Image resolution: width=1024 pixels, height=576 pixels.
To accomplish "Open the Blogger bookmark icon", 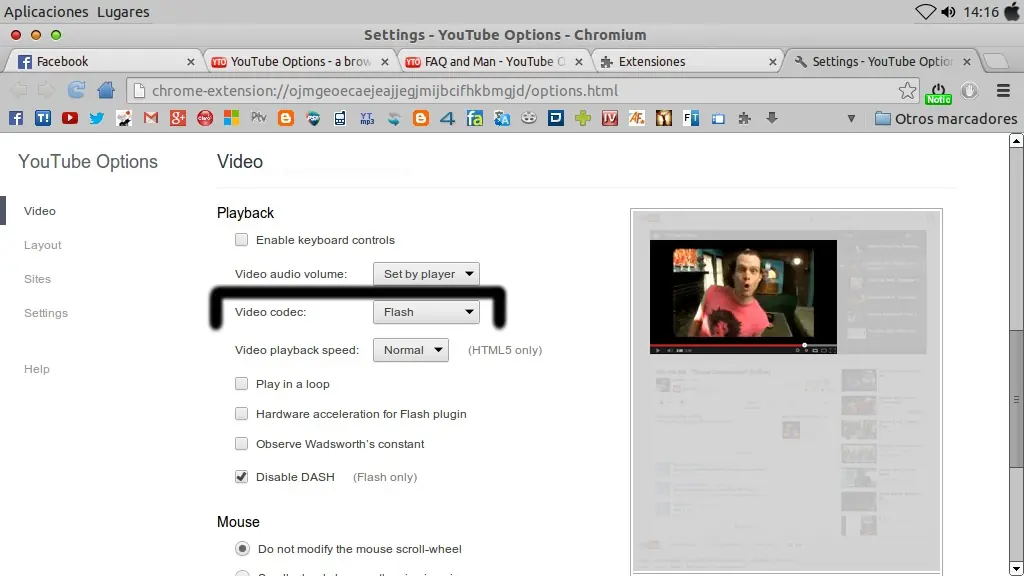I will pyautogui.click(x=285, y=118).
